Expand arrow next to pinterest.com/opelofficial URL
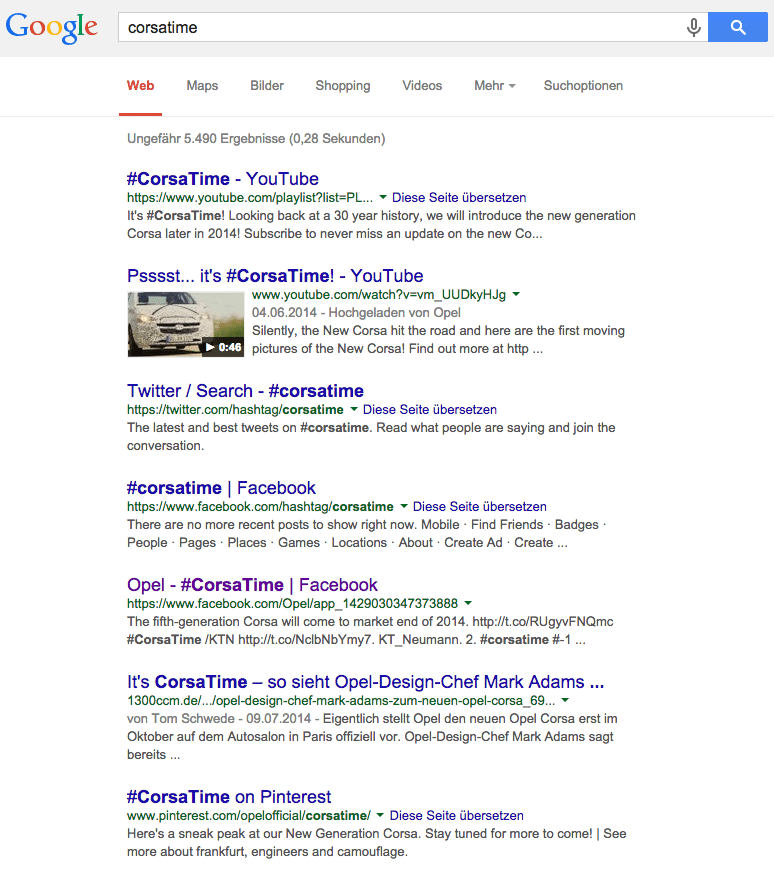Image resolution: width=774 pixels, height=873 pixels. (380, 815)
